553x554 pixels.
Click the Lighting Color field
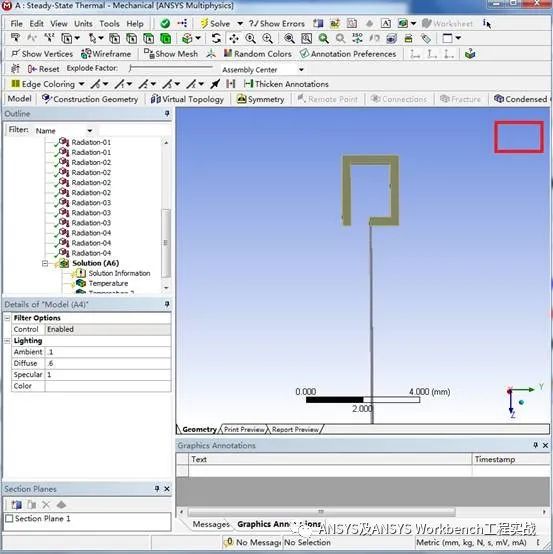point(108,386)
